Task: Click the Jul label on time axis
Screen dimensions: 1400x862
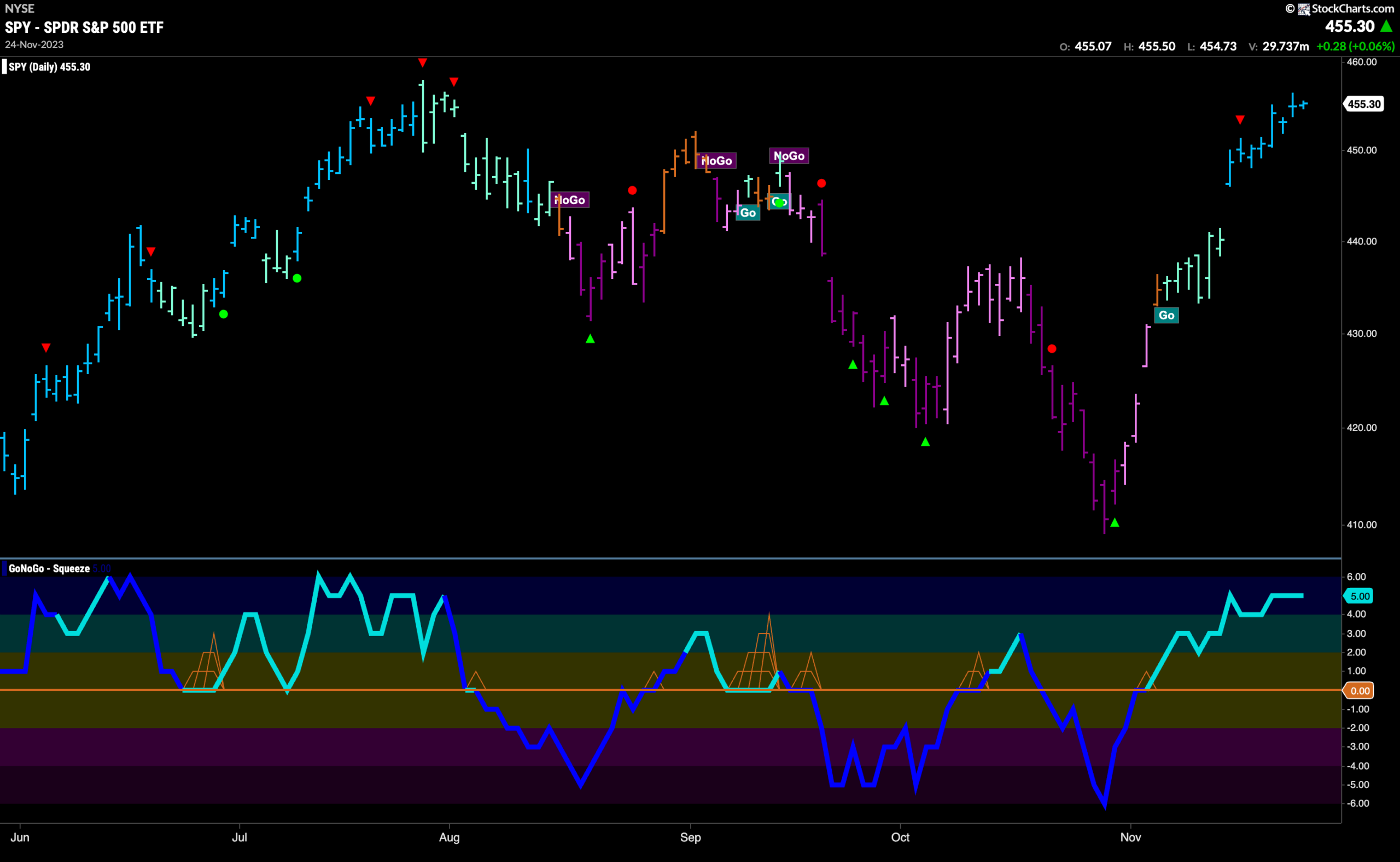Action: (240, 837)
